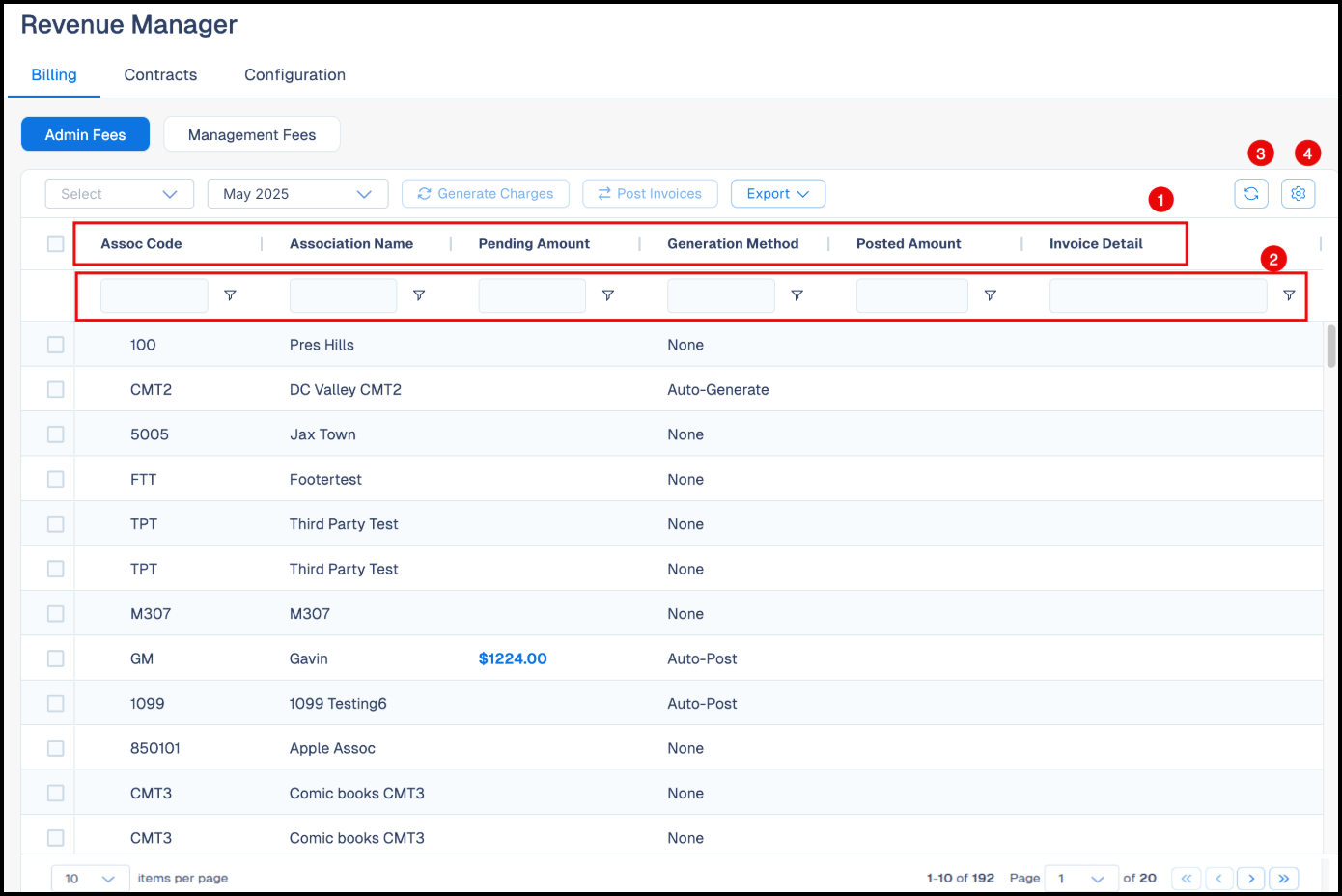This screenshot has width=1342, height=896.
Task: Click the Management Fees button
Action: (x=252, y=135)
